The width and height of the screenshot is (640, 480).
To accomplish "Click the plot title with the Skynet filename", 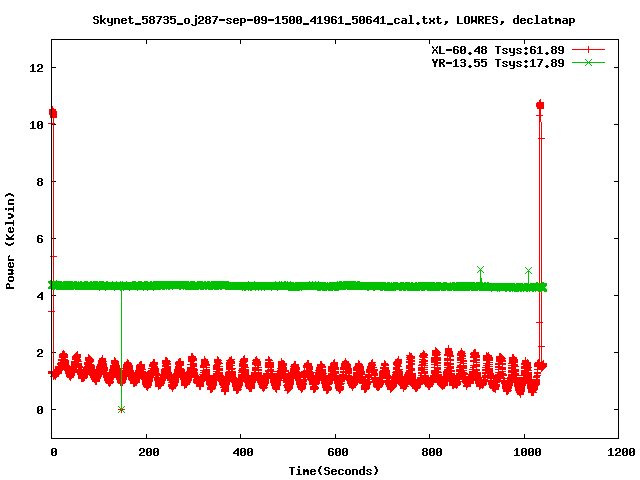I will pyautogui.click(x=333, y=20).
